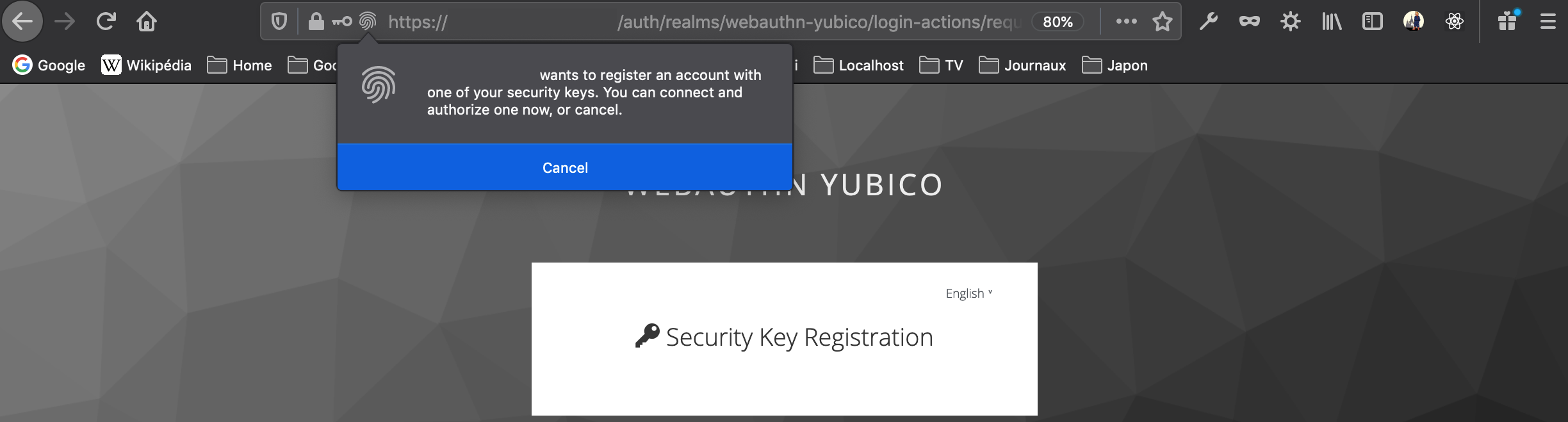This screenshot has width=1568, height=422.
Task: Open the Firefox Library icon
Action: 1332,21
